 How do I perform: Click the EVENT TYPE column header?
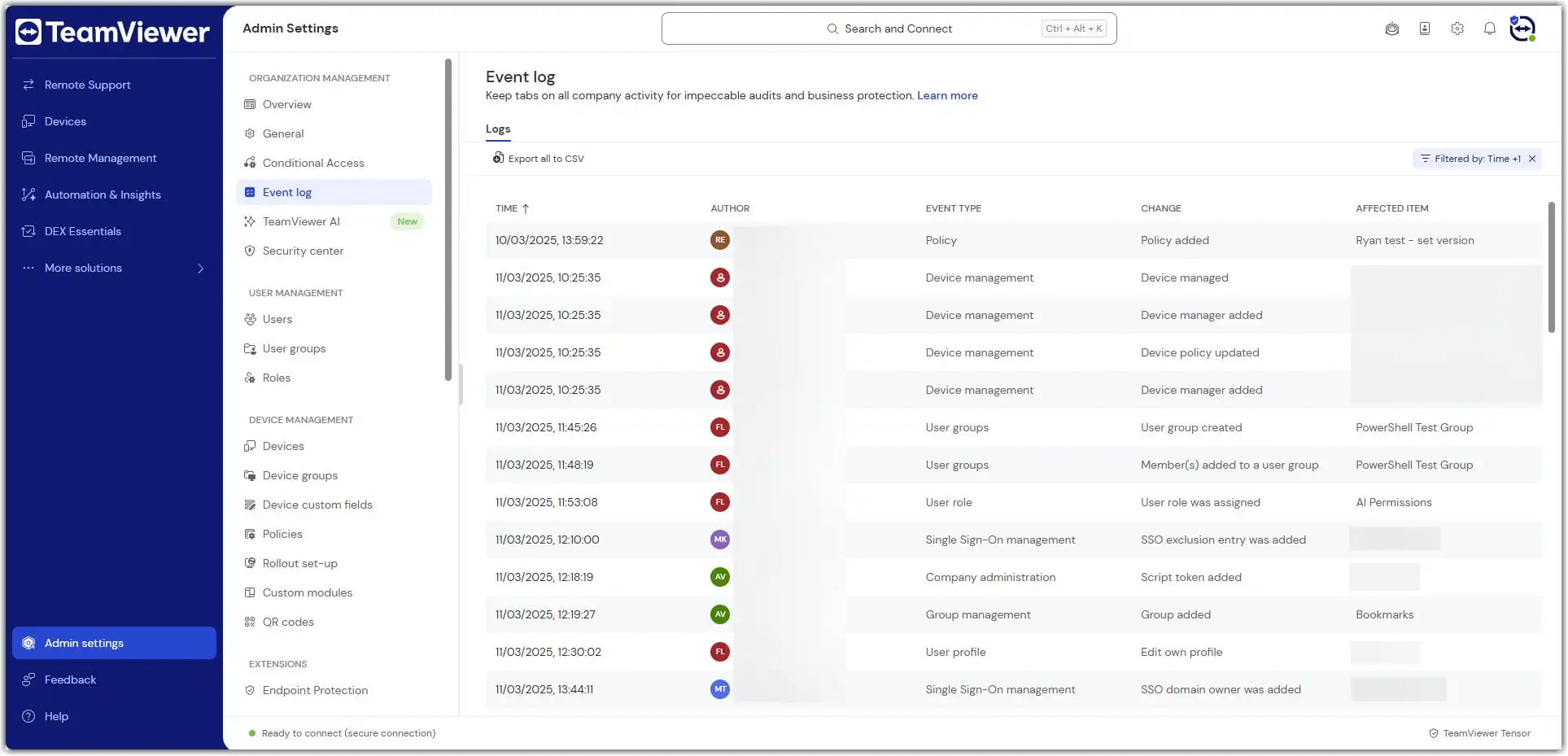point(953,208)
